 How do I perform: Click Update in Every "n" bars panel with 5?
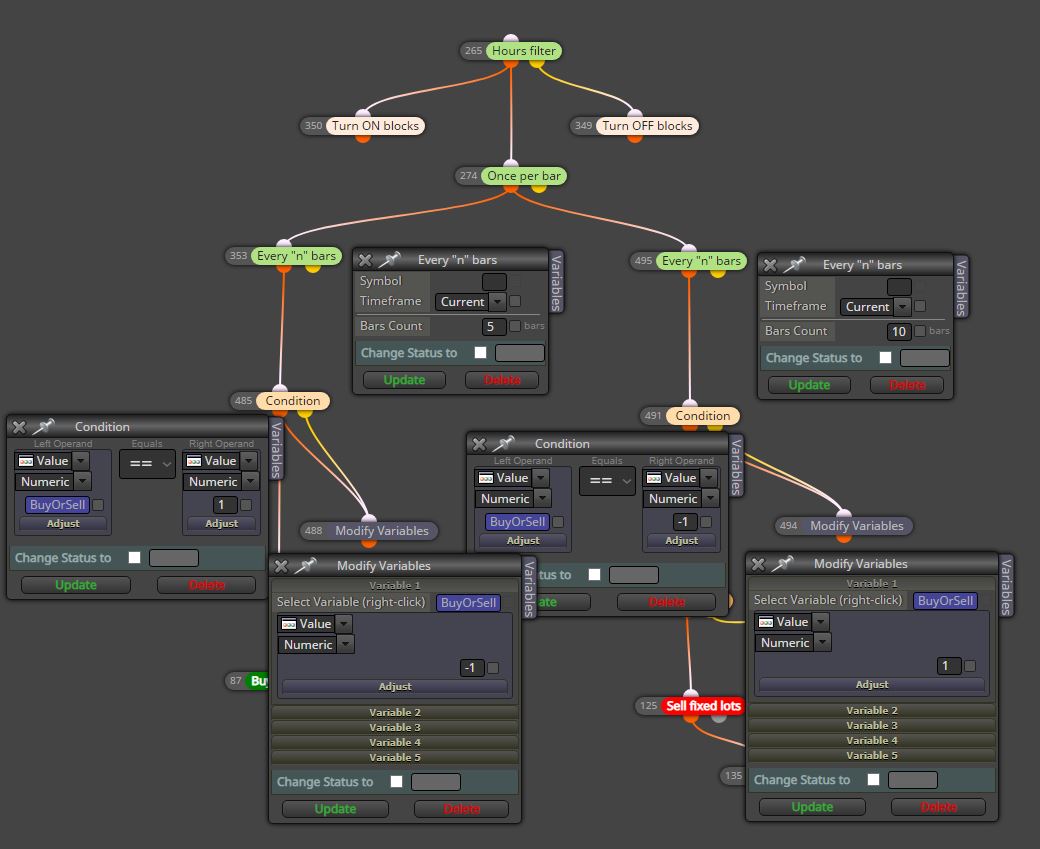tap(405, 380)
